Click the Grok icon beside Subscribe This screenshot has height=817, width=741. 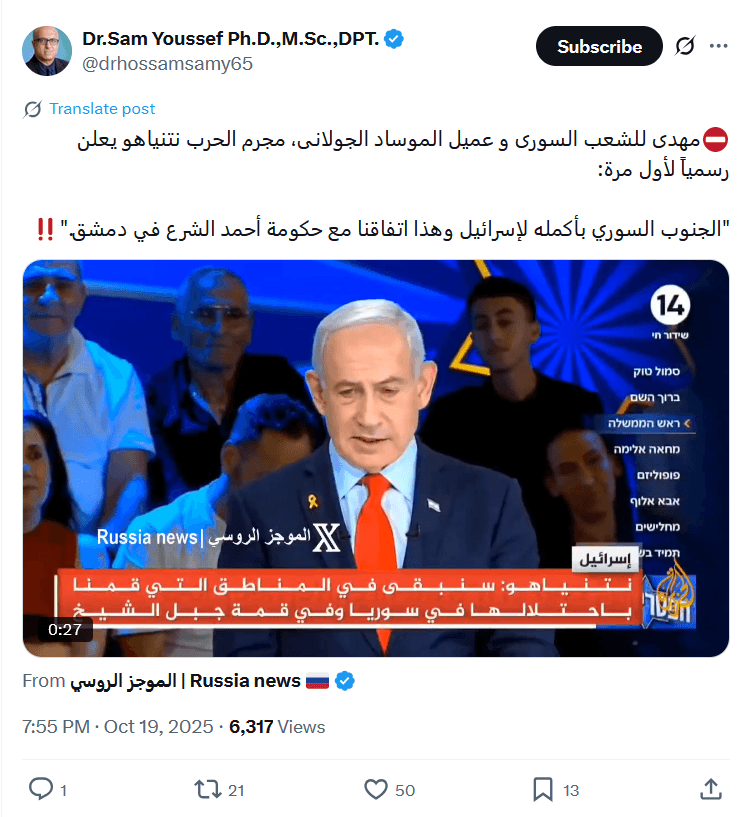[x=685, y=46]
